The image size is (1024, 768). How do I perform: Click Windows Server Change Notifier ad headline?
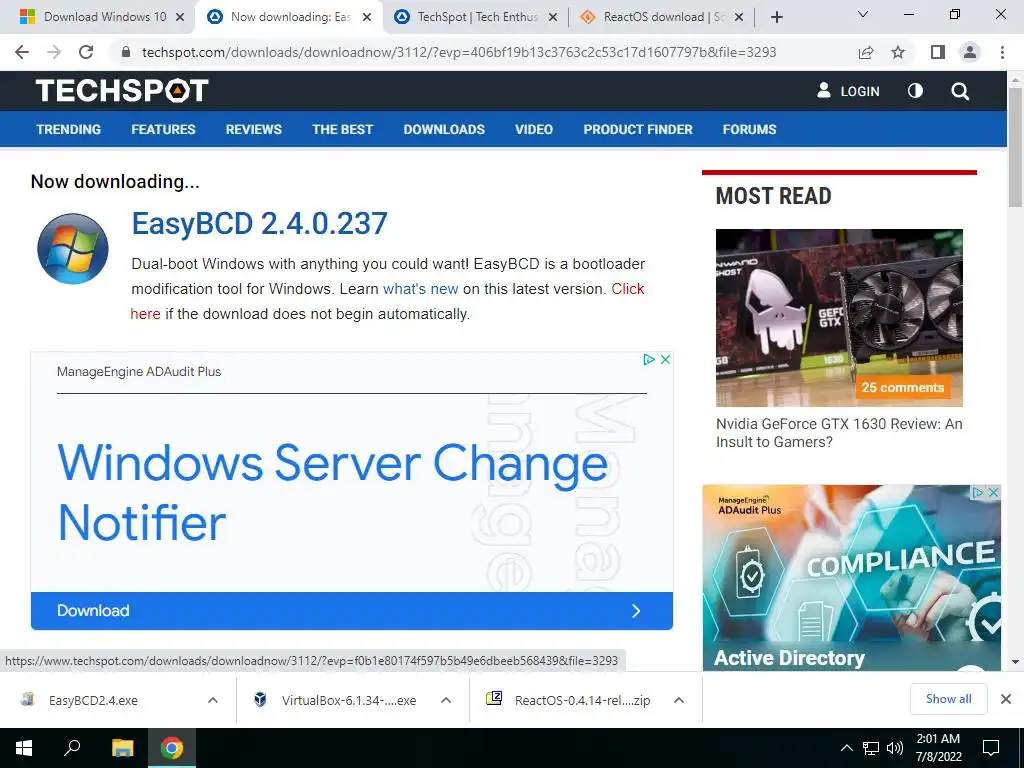click(x=333, y=492)
